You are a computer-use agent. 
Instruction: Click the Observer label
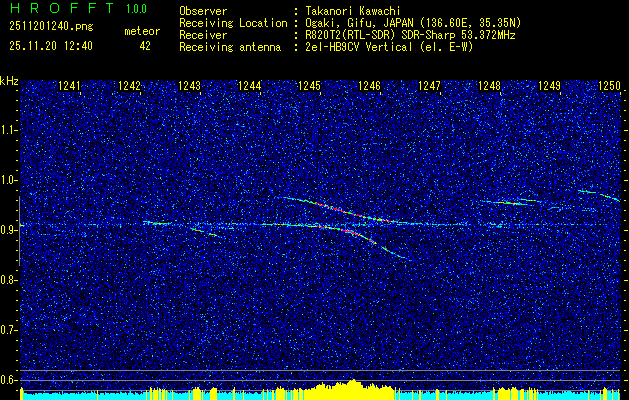tap(203, 11)
